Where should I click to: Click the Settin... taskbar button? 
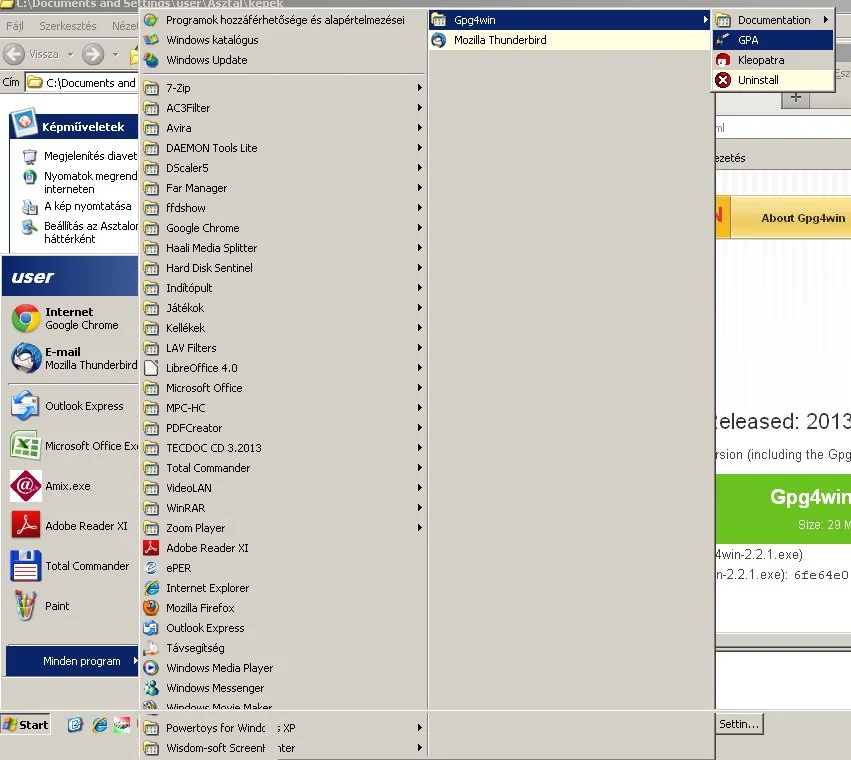[x=739, y=724]
